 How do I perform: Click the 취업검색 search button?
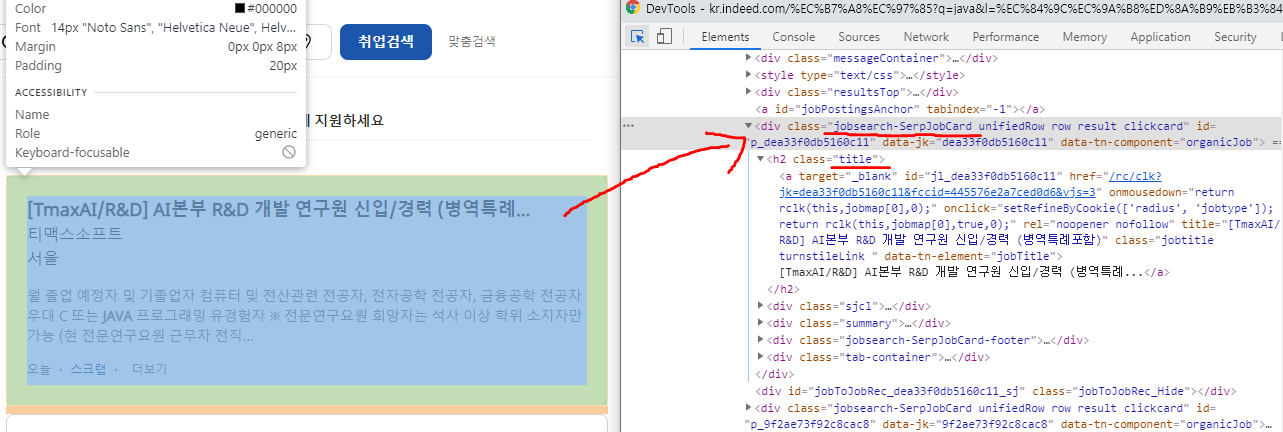pyautogui.click(x=386, y=41)
